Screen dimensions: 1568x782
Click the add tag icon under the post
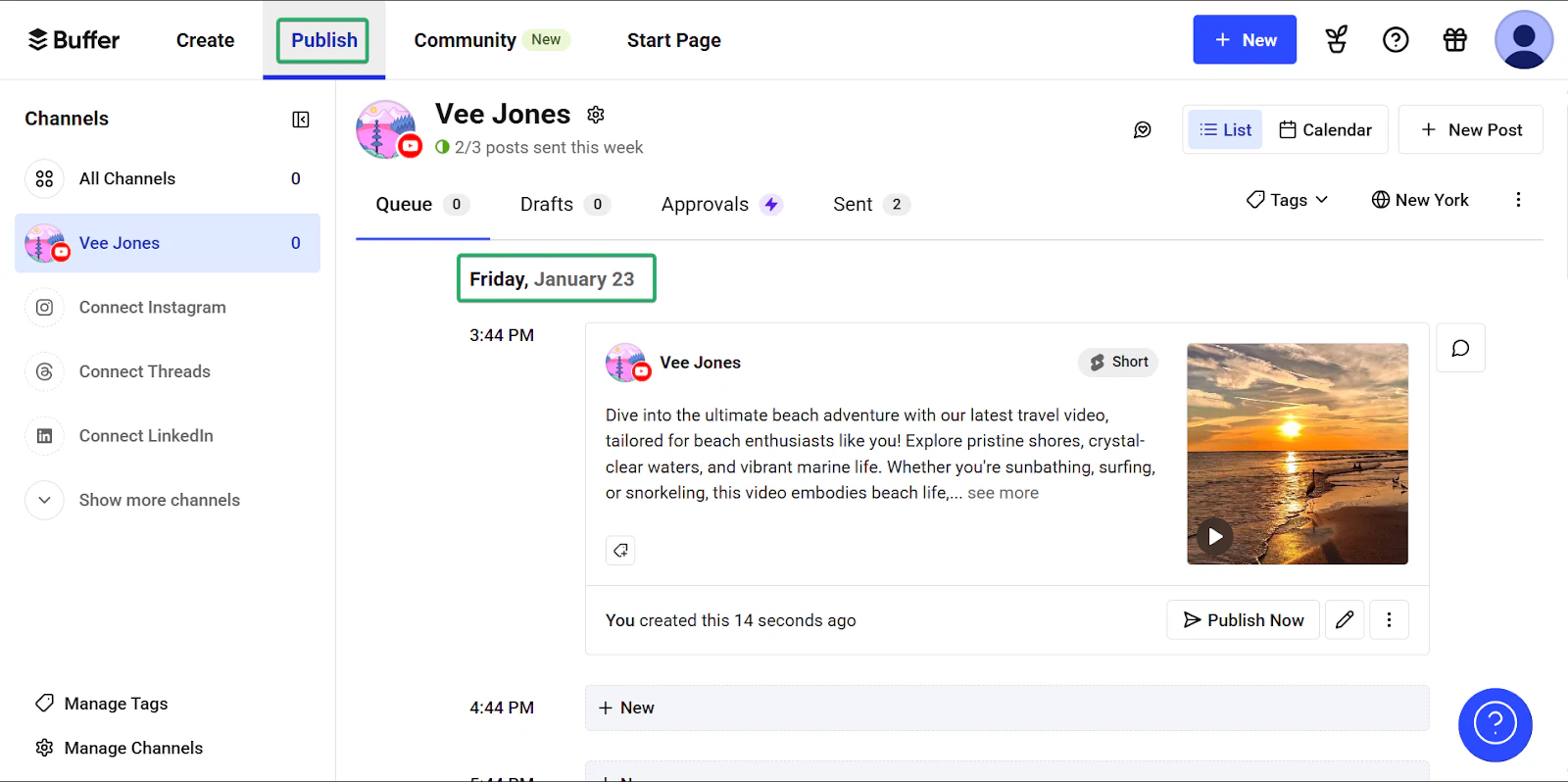pyautogui.click(x=620, y=551)
